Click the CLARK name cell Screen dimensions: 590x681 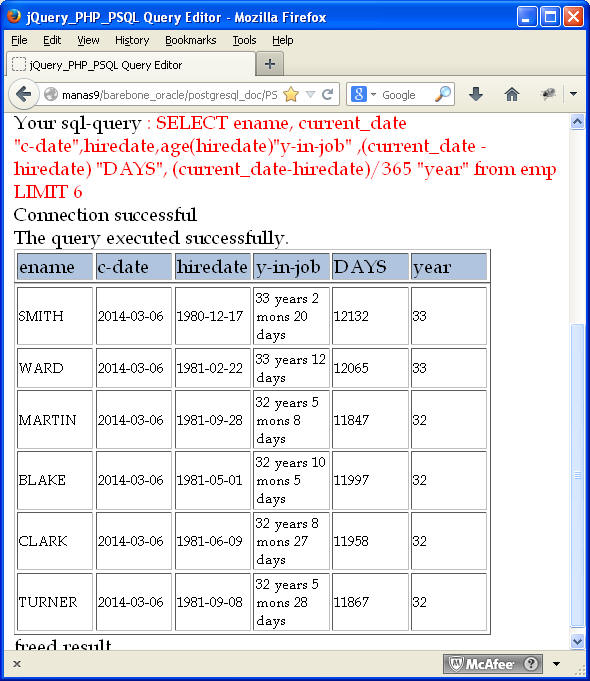[55, 541]
